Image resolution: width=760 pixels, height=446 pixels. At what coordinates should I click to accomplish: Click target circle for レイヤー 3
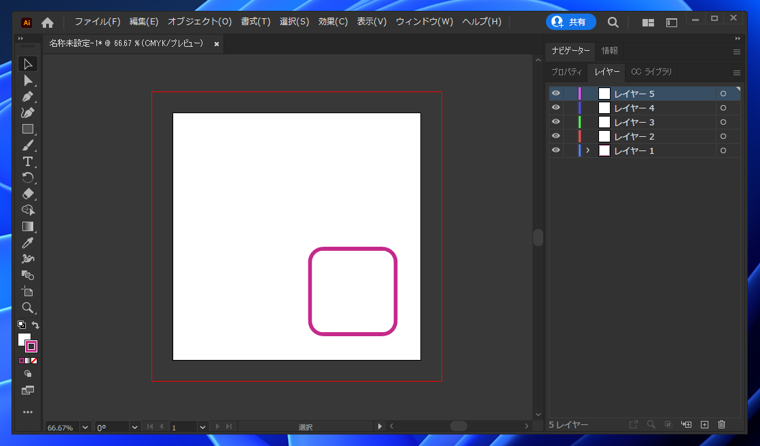click(x=723, y=122)
